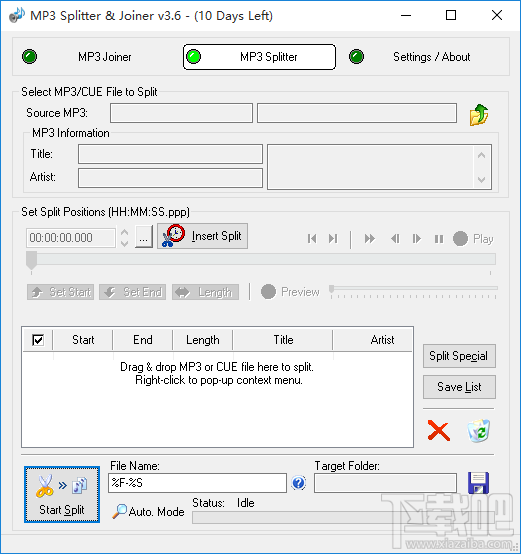521x554 pixels.
Task: Click the green indicator next to Settings / About
Action: coord(356,57)
